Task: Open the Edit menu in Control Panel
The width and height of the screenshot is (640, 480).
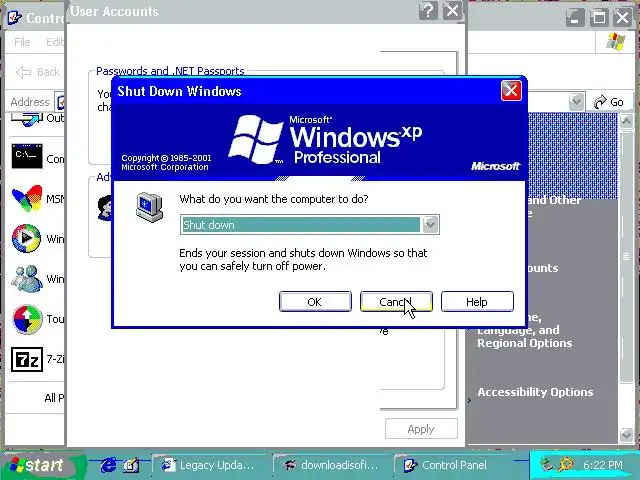Action: (55, 42)
